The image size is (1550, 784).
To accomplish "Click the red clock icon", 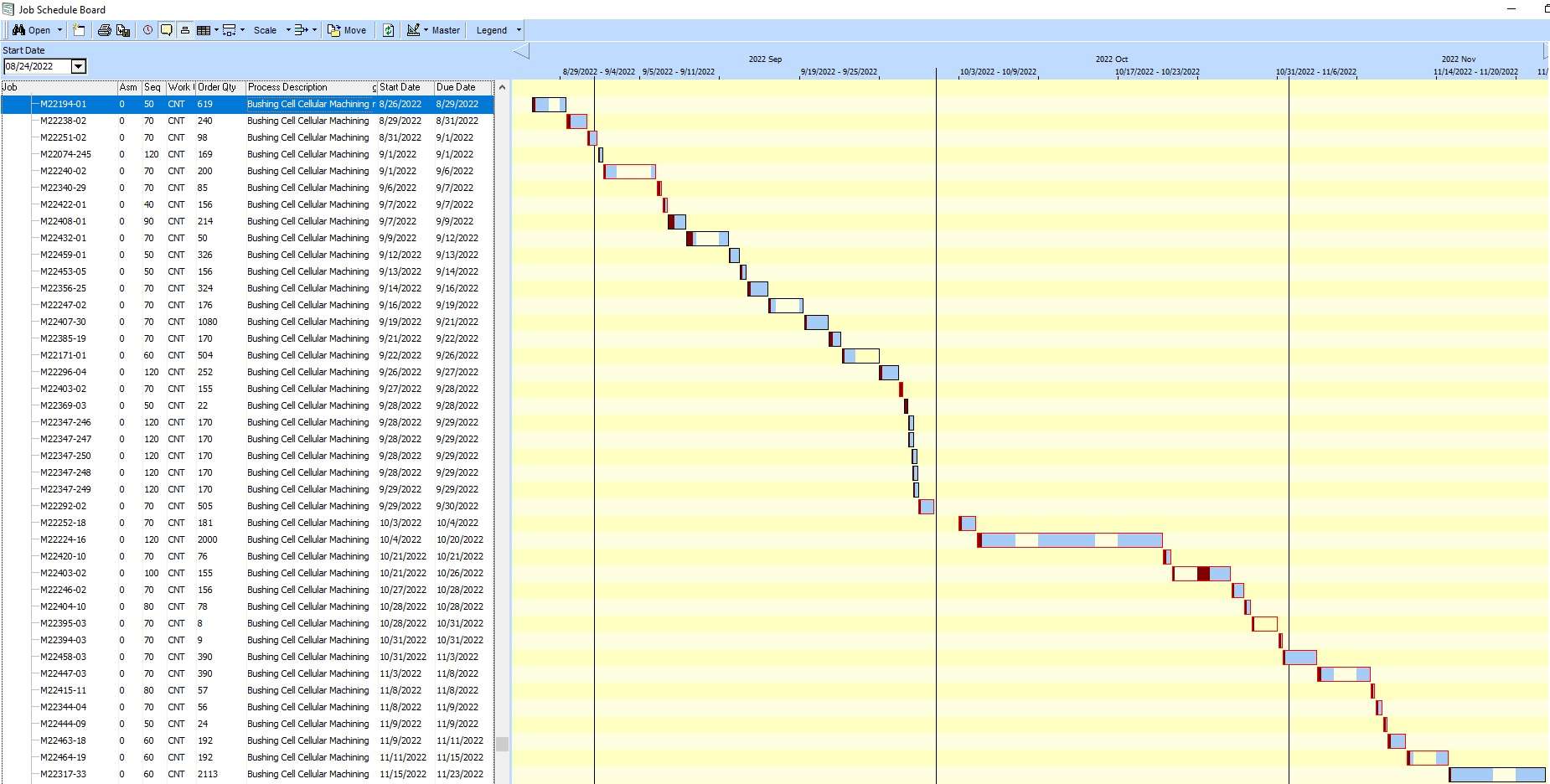I will pos(148,30).
